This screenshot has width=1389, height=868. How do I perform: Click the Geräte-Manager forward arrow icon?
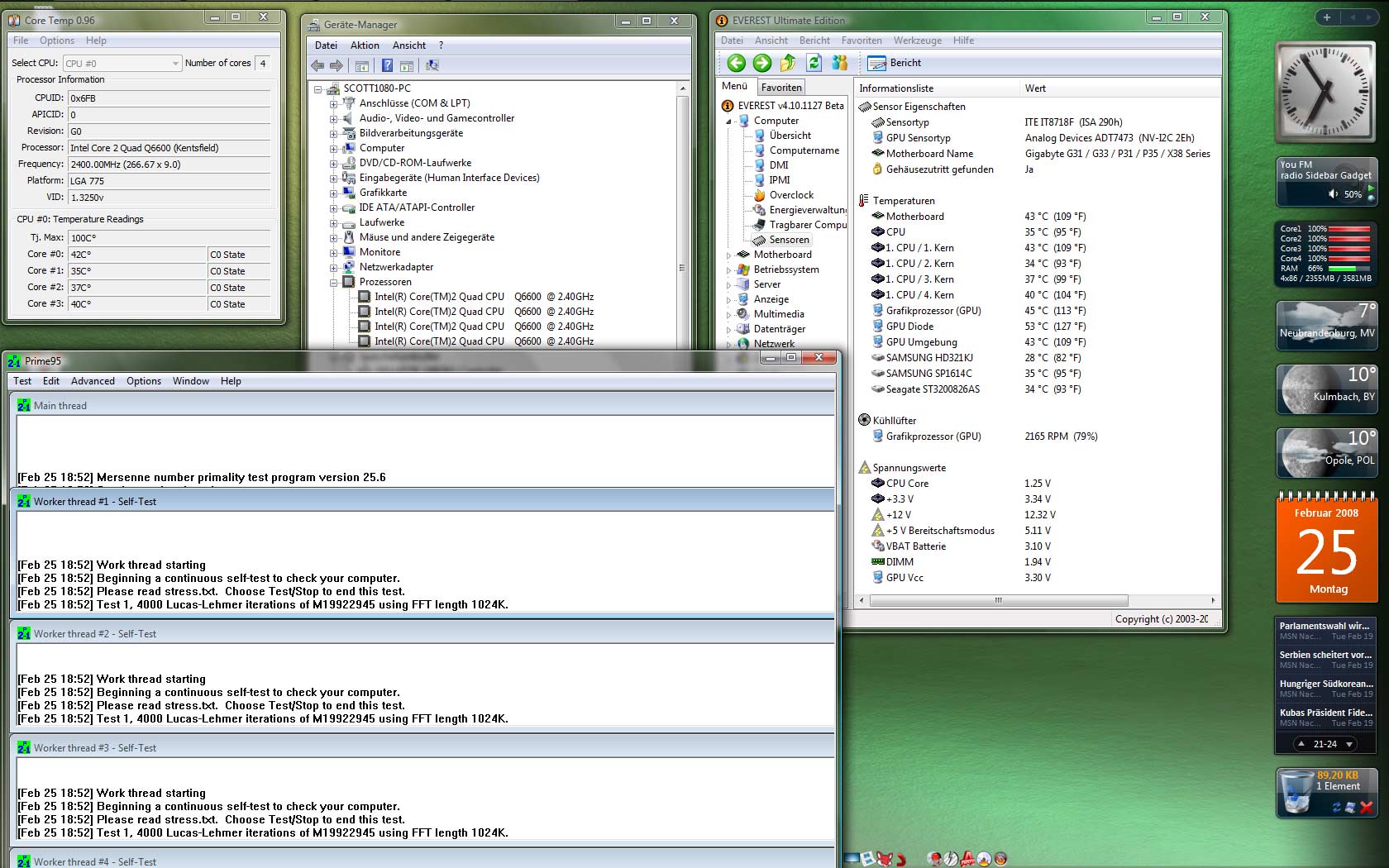(337, 66)
